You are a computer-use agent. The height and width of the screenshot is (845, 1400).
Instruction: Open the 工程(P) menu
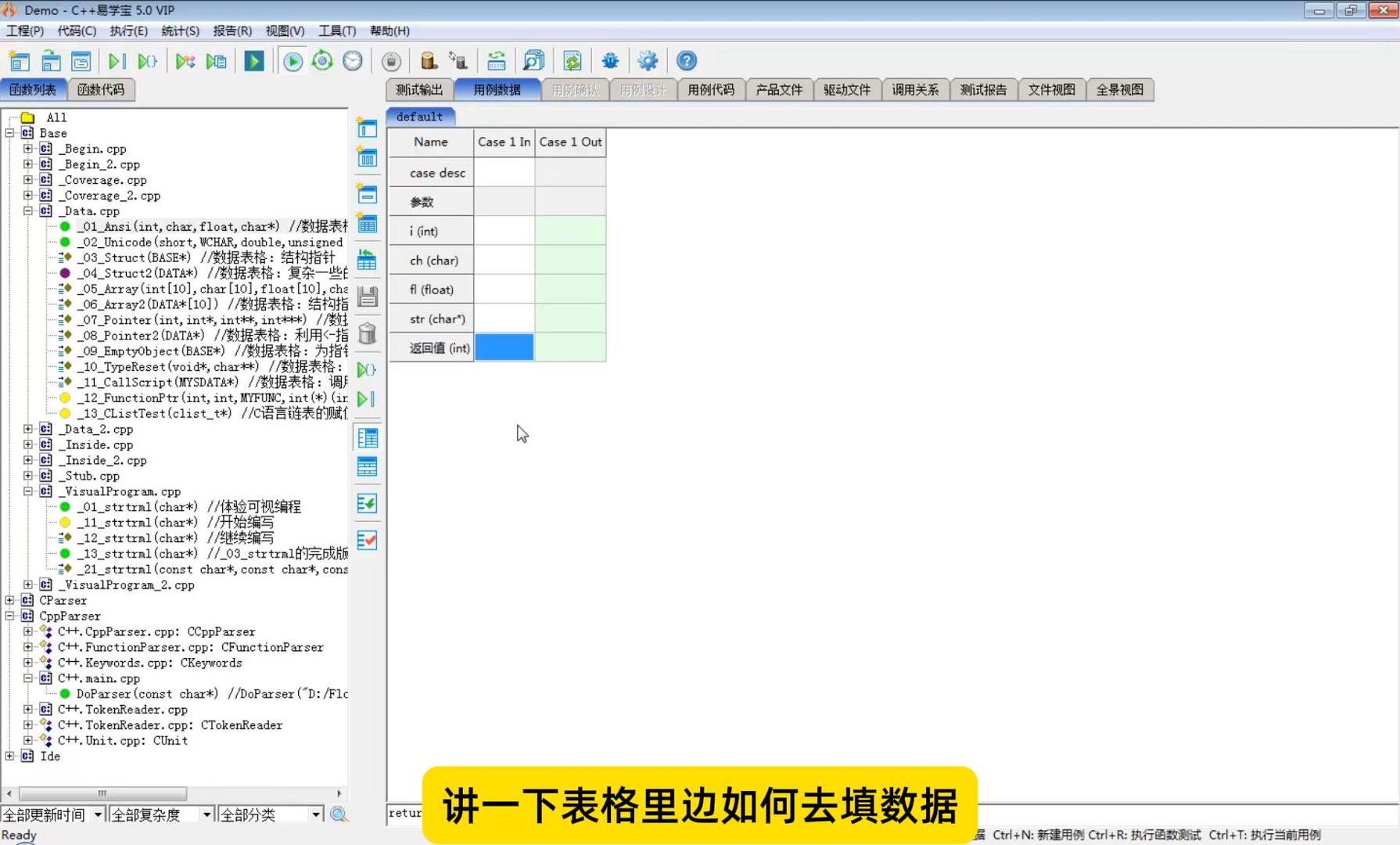point(25,31)
